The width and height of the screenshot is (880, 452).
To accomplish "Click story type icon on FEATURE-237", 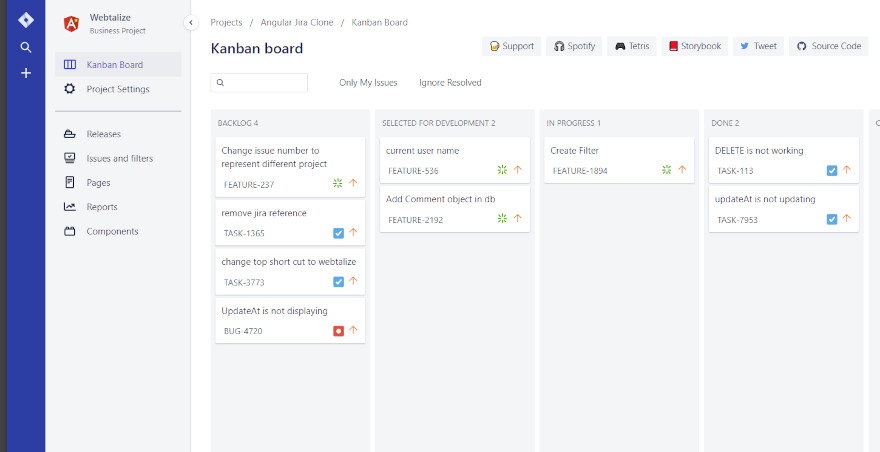I will (338, 183).
